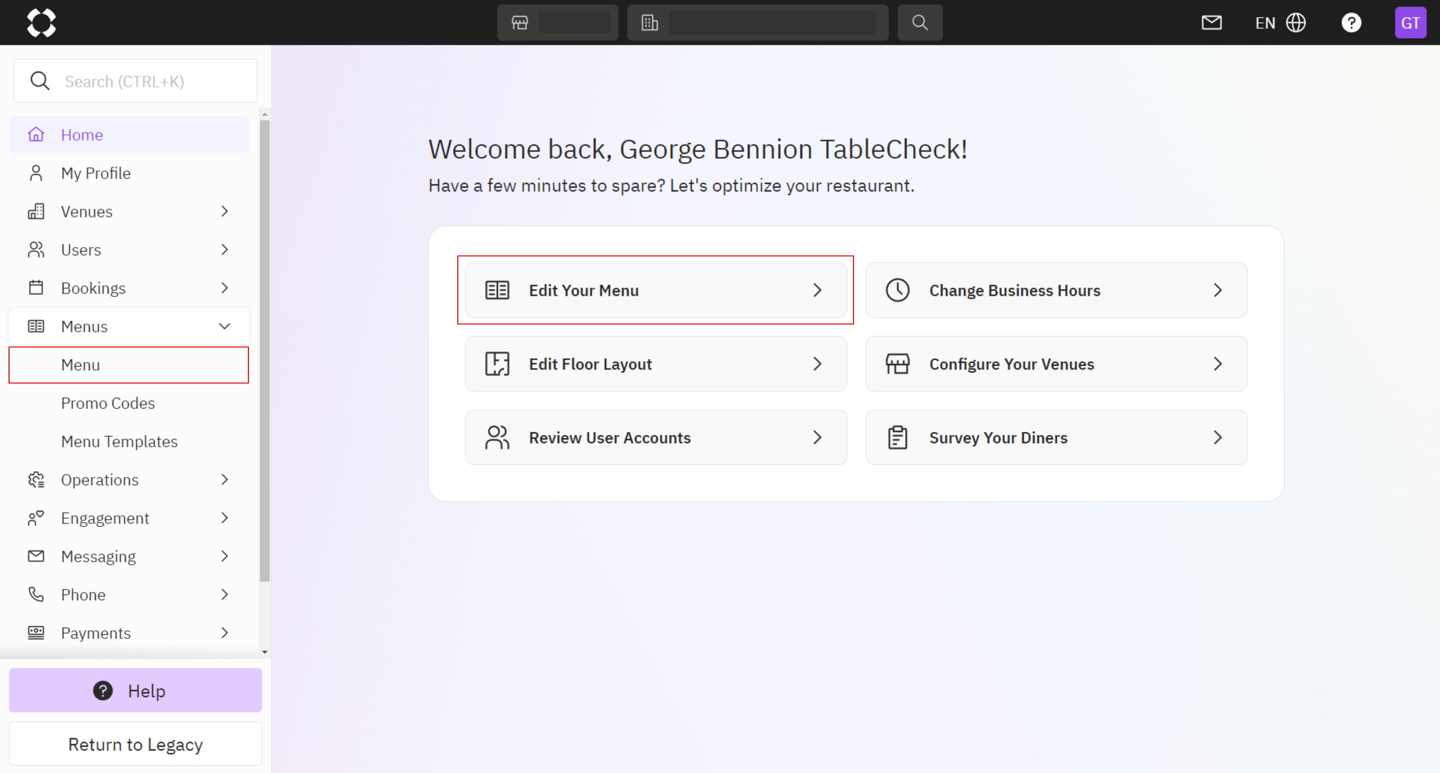
Task: Click the magnifier icon in sidebar search
Action: 40,81
